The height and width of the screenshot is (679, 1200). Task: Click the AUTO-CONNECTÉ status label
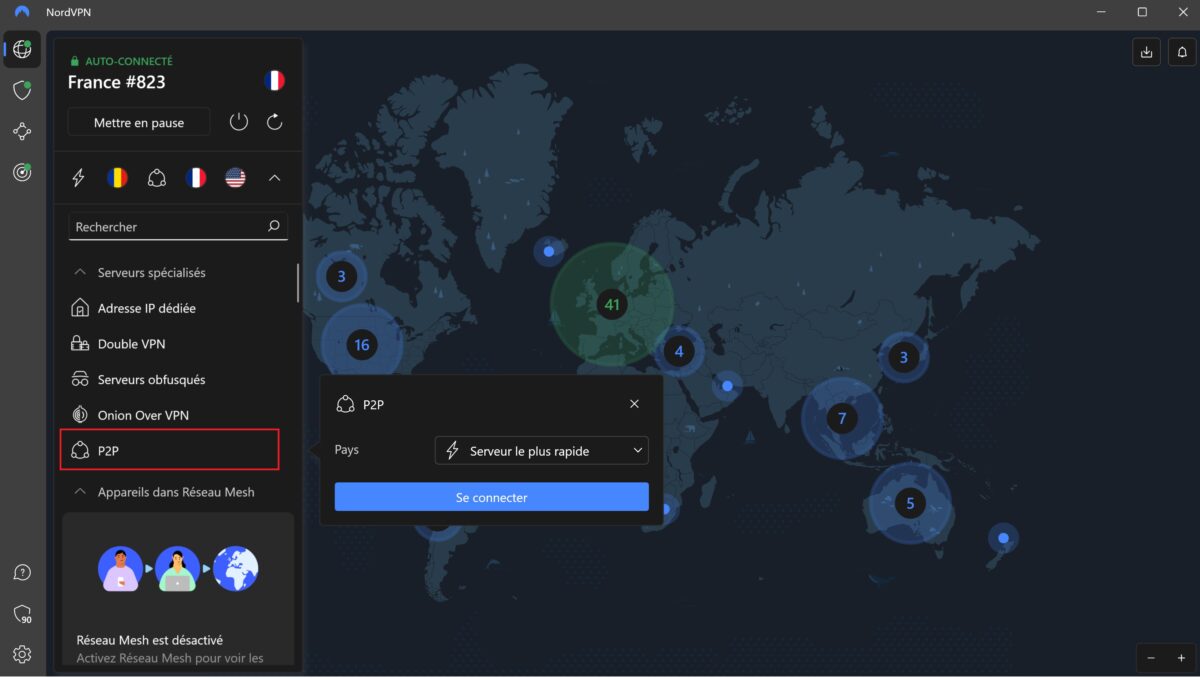pos(129,61)
